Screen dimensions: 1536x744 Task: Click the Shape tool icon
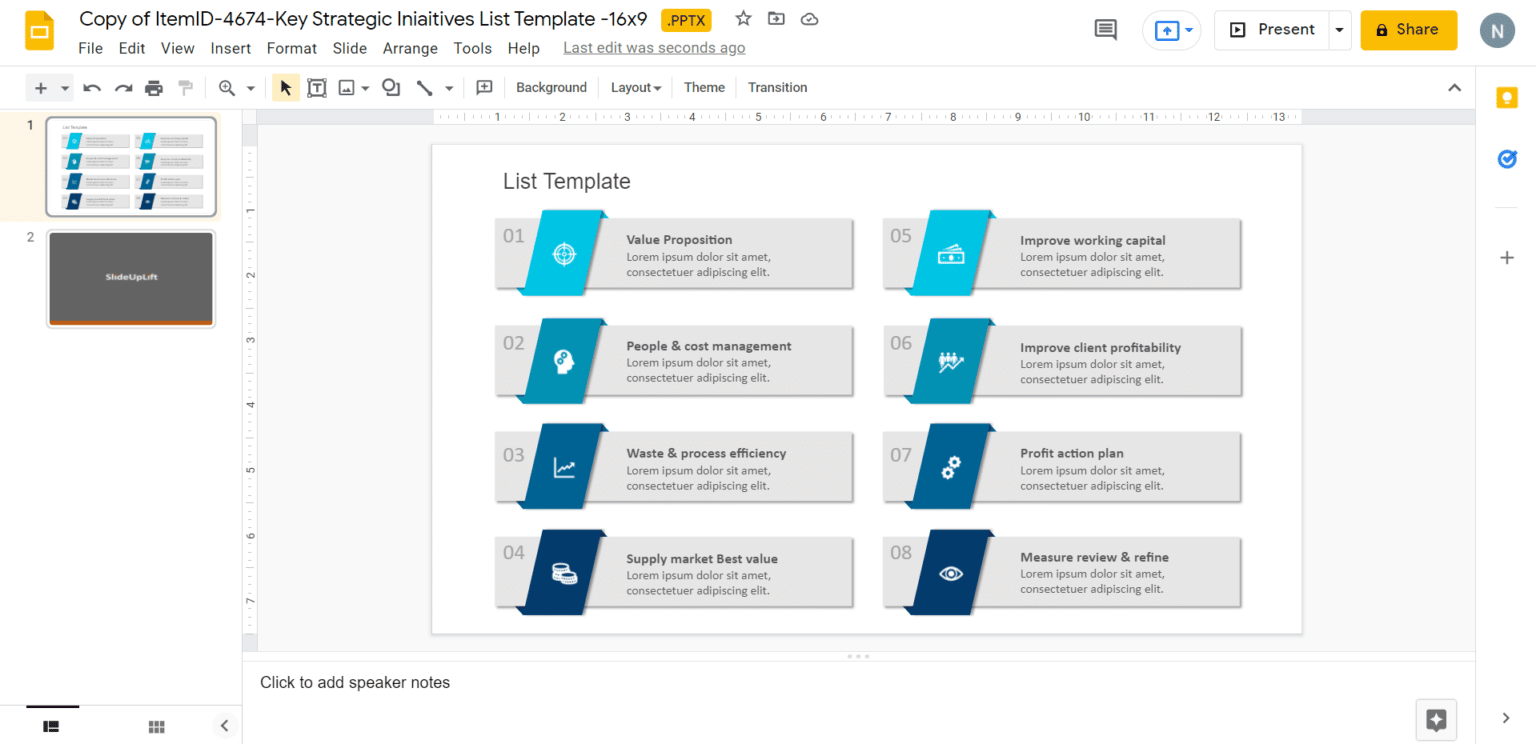(x=391, y=88)
